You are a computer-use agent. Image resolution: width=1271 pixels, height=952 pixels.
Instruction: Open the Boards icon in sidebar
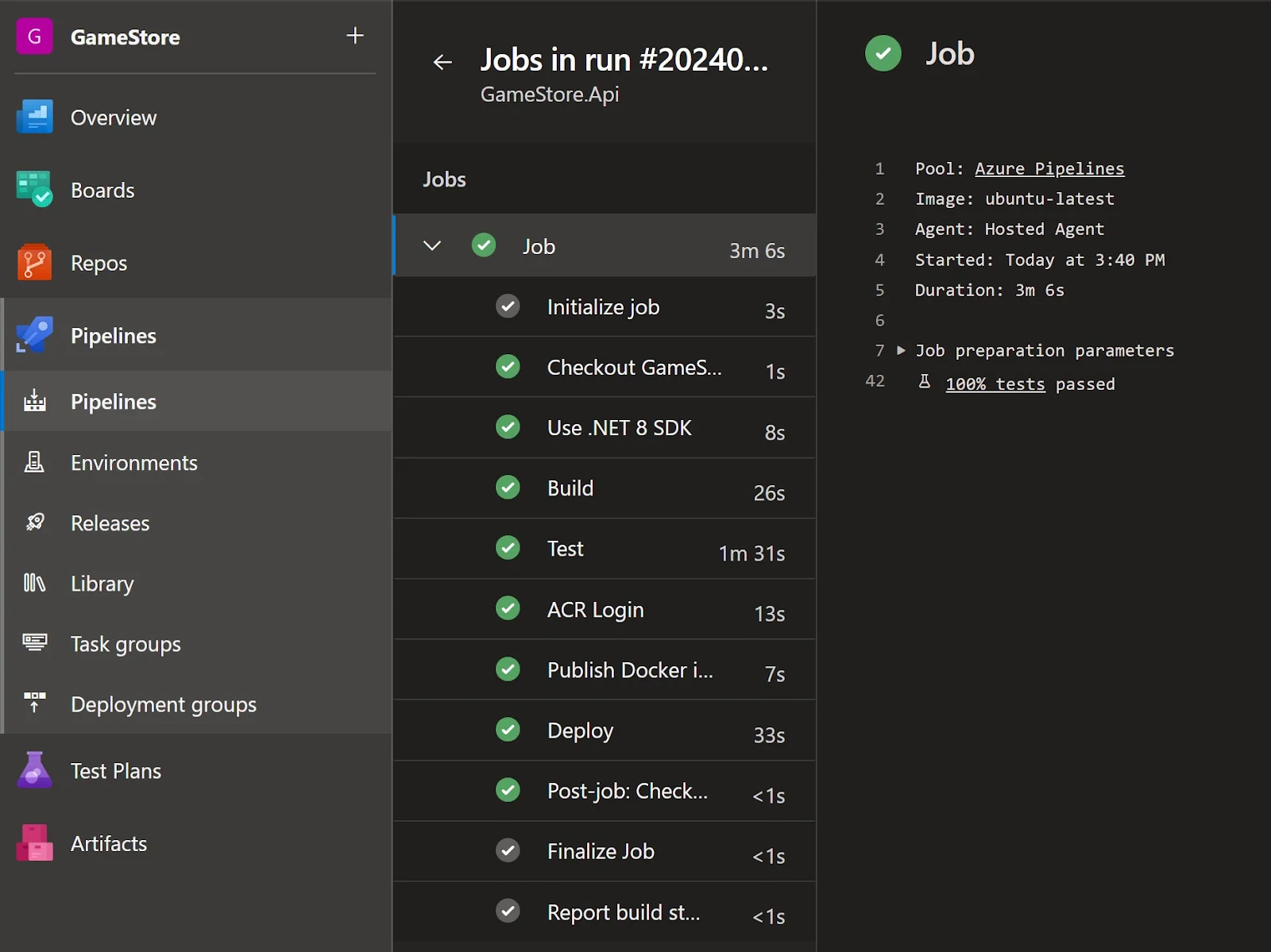[34, 190]
